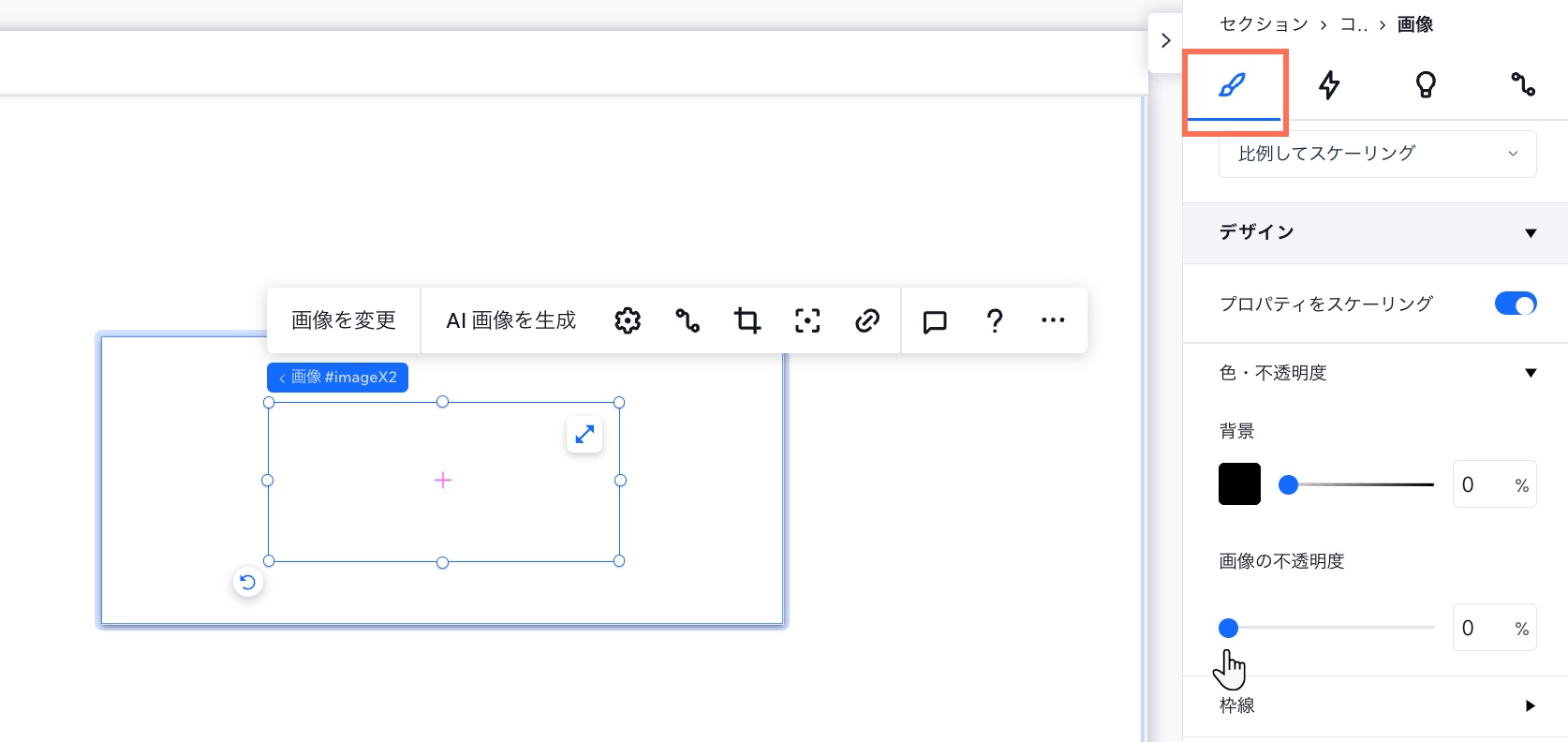
Task: Click the 画像 #imageX2 element label
Action: pos(338,377)
